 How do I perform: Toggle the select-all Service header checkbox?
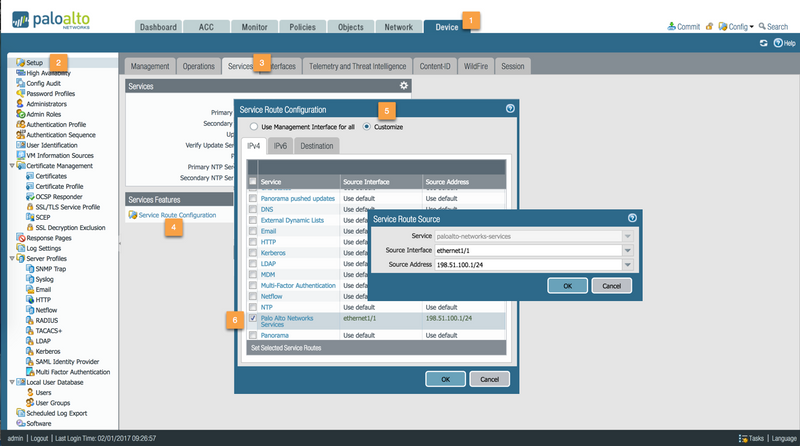coord(253,181)
